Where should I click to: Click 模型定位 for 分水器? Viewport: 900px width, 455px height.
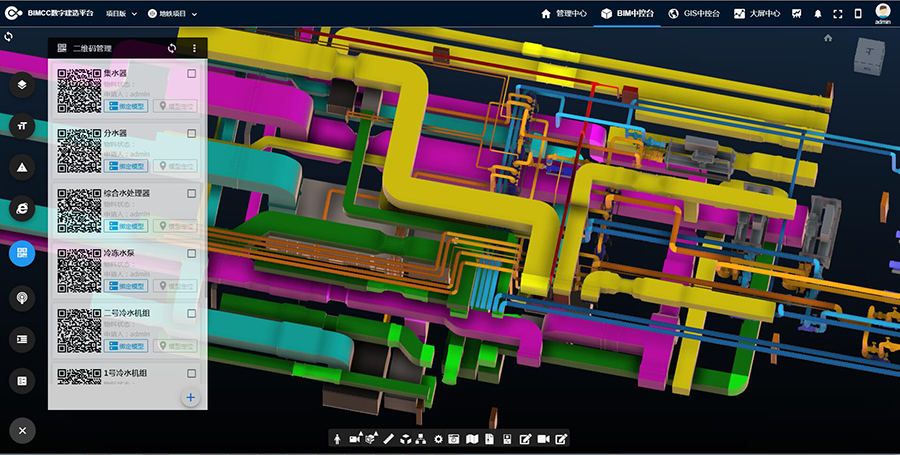coord(175,166)
